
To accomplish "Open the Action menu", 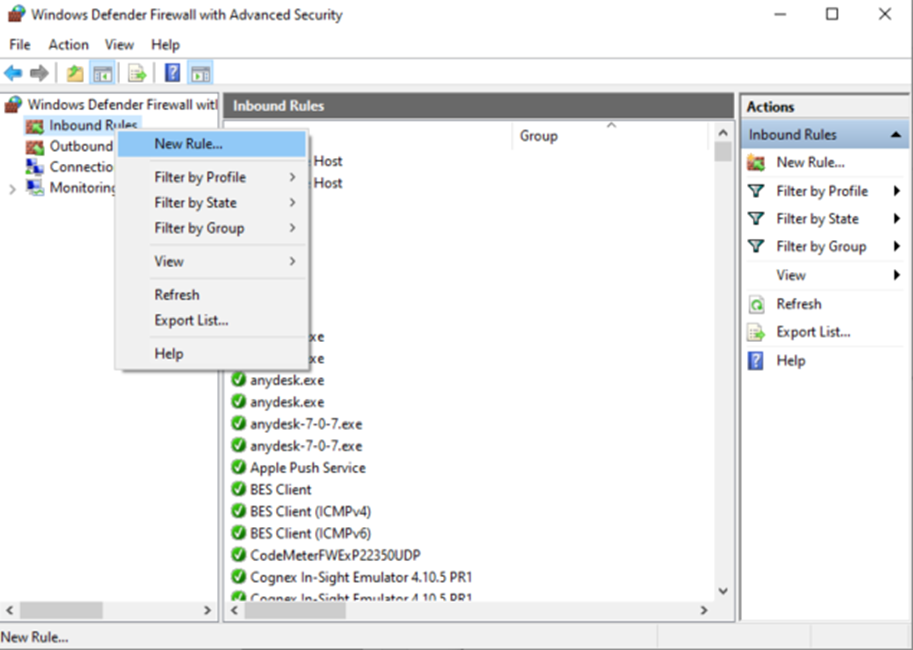I will coord(68,45).
